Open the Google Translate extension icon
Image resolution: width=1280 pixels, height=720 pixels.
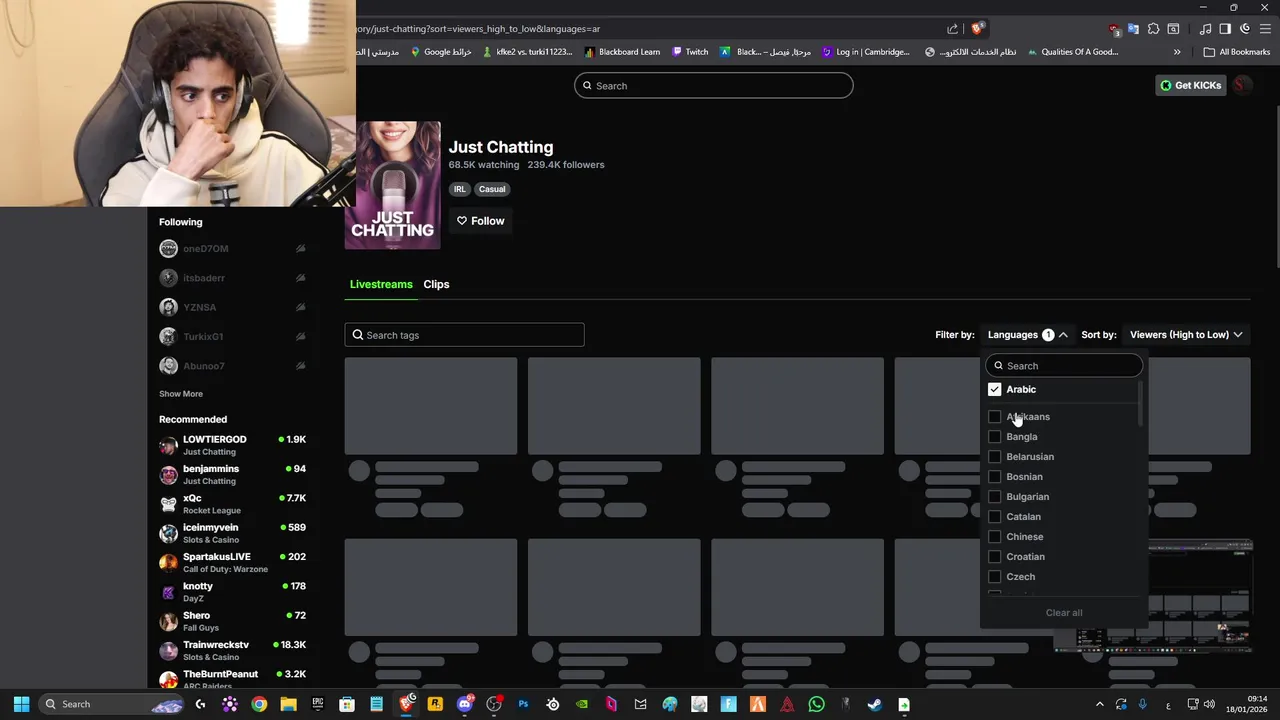pyautogui.click(x=1133, y=29)
